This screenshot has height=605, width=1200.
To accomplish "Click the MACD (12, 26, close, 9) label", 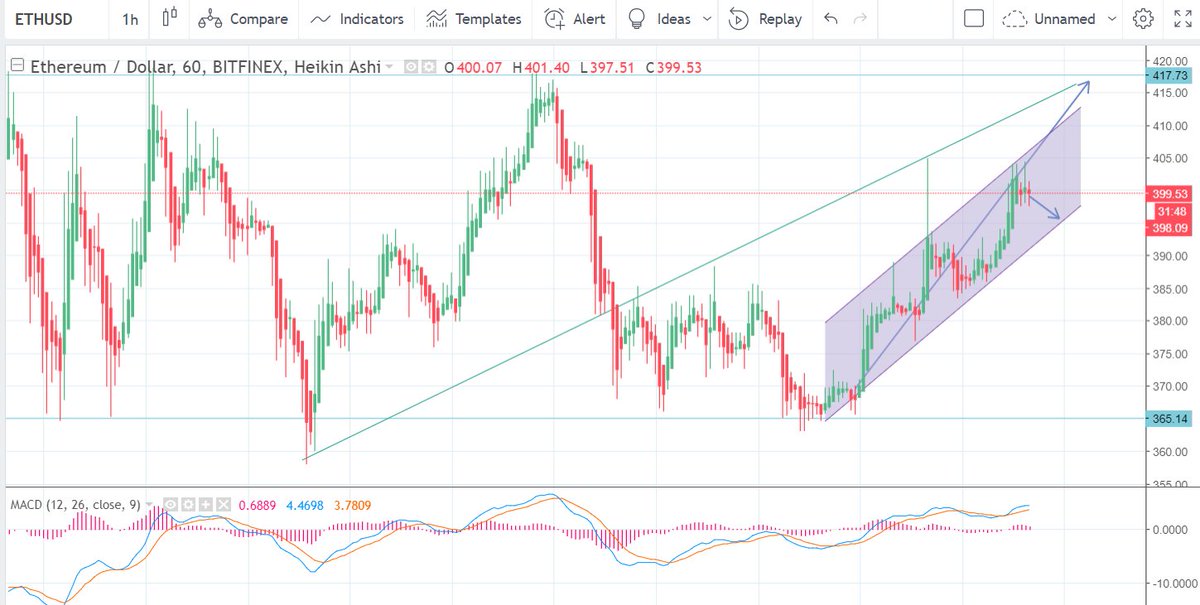I will tap(74, 505).
